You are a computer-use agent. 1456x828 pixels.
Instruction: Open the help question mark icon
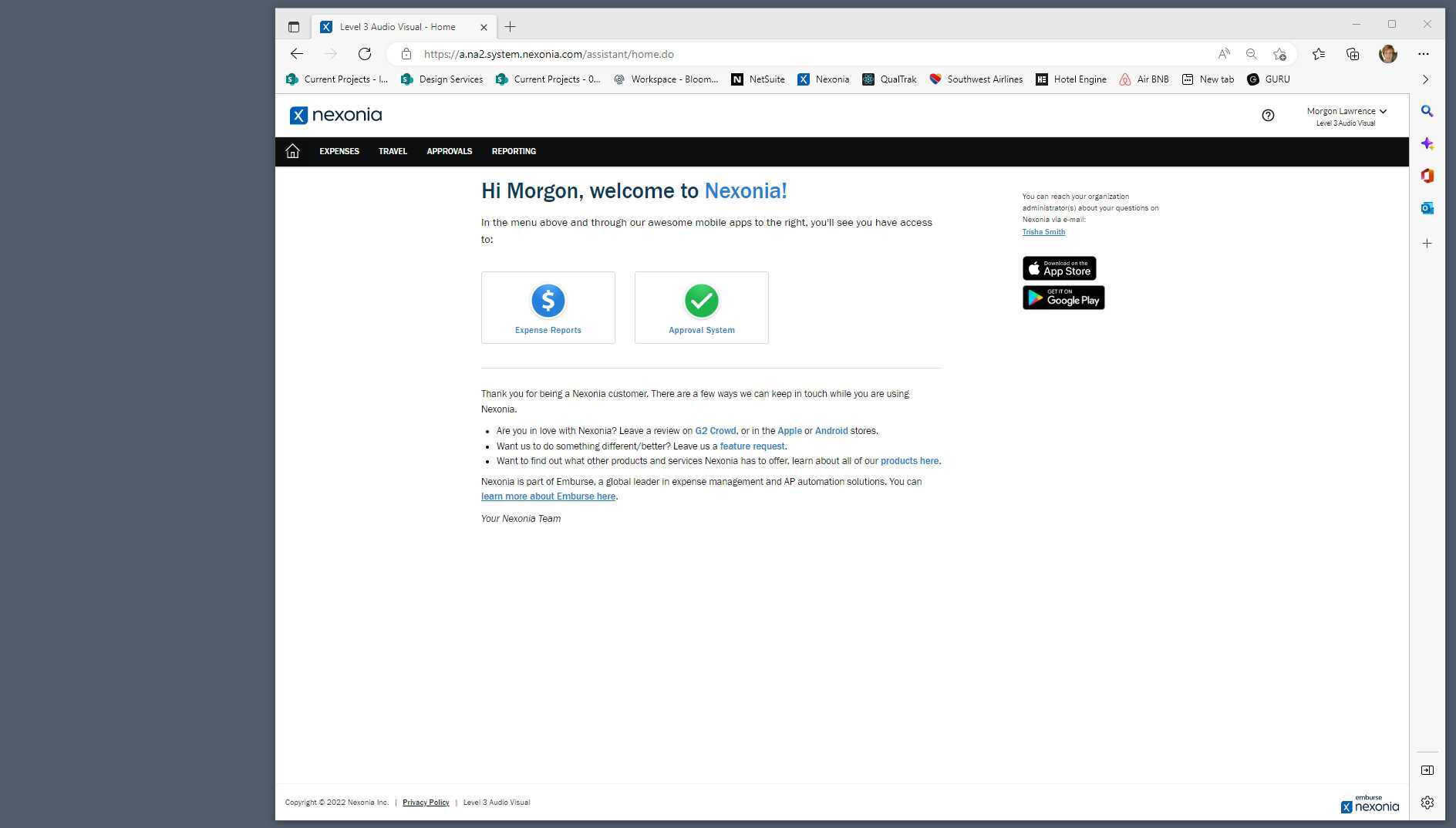[1268, 116]
